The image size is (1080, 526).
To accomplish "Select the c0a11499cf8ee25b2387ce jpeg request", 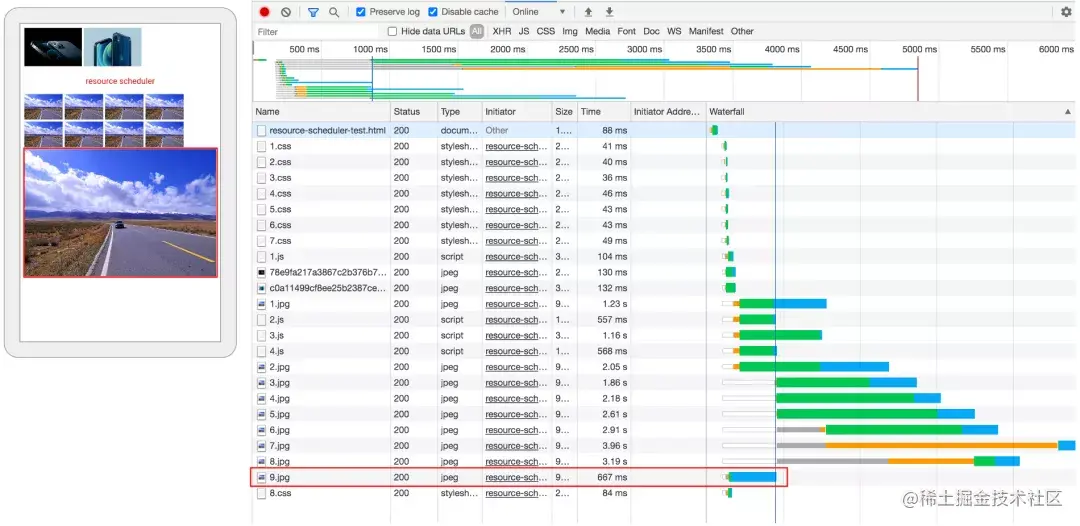I will click(x=664, y=288).
